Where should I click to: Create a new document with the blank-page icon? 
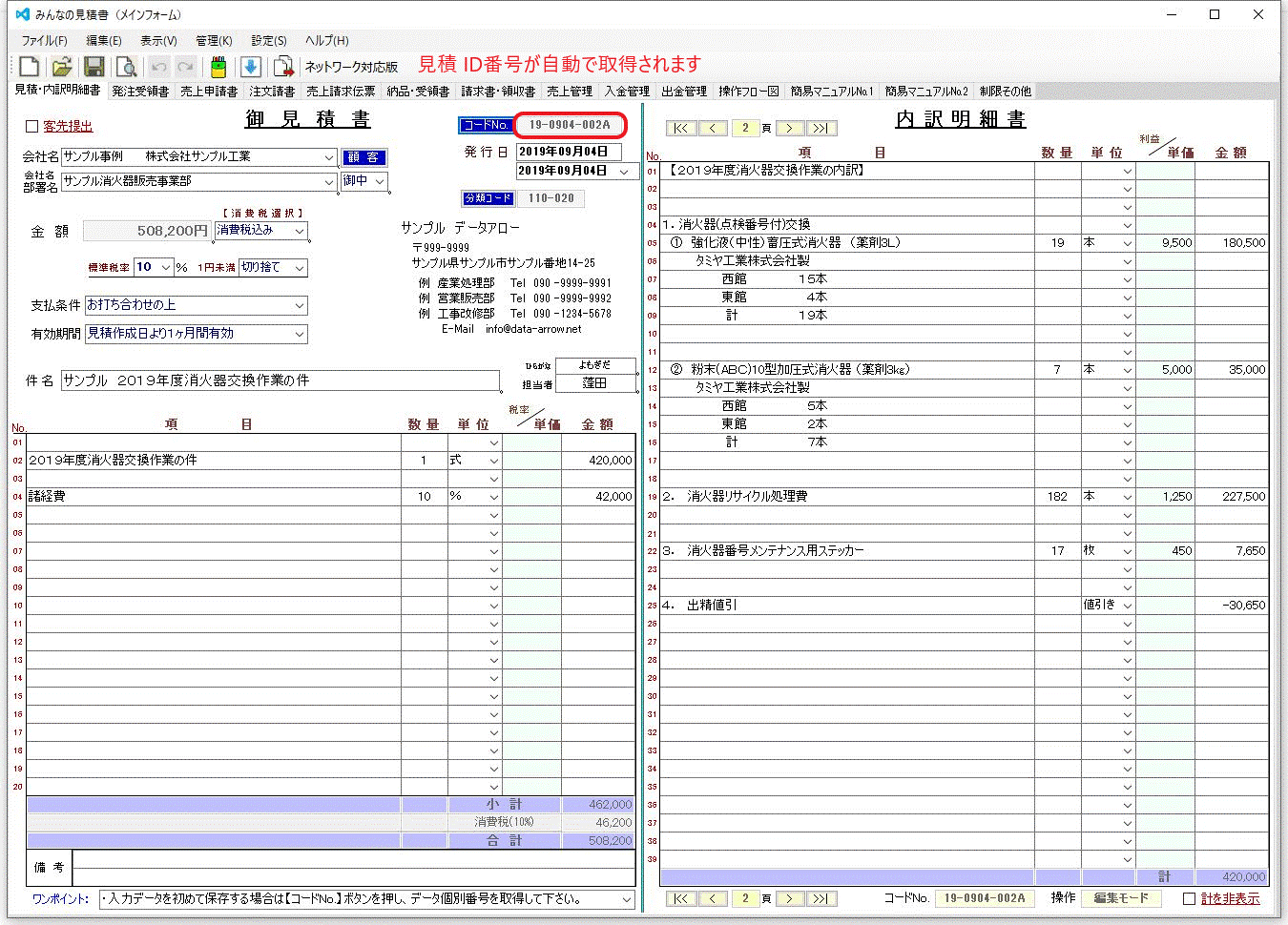(29, 67)
